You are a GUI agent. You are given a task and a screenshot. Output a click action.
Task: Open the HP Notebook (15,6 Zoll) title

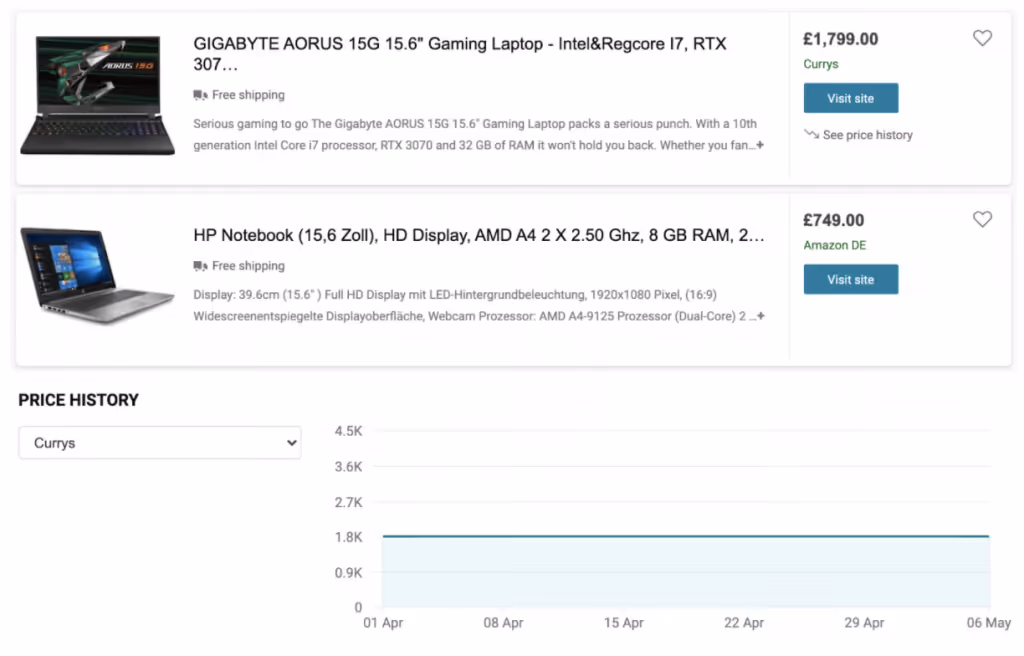pos(479,235)
